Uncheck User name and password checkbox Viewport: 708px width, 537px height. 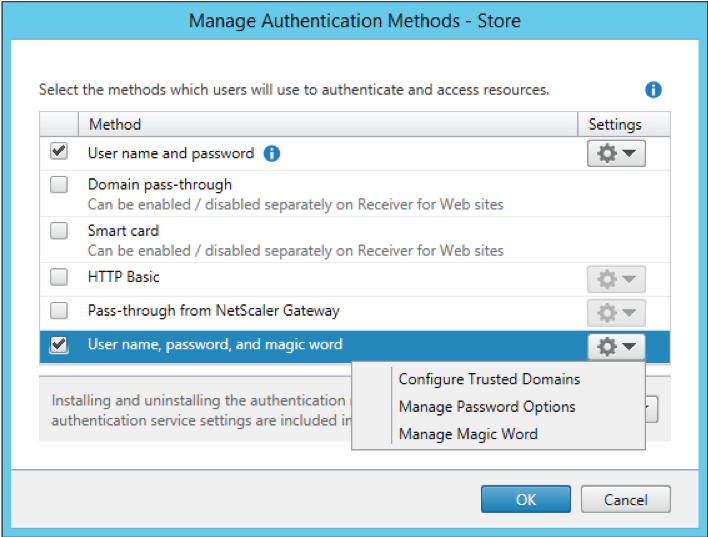pos(59,152)
